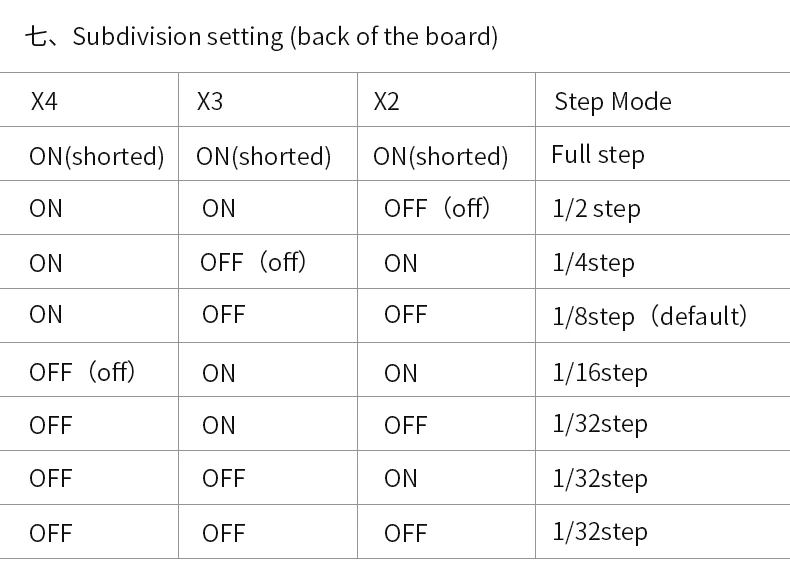Click OFF (off) in the X3 column
The image size is (790, 584).
[x=253, y=263]
